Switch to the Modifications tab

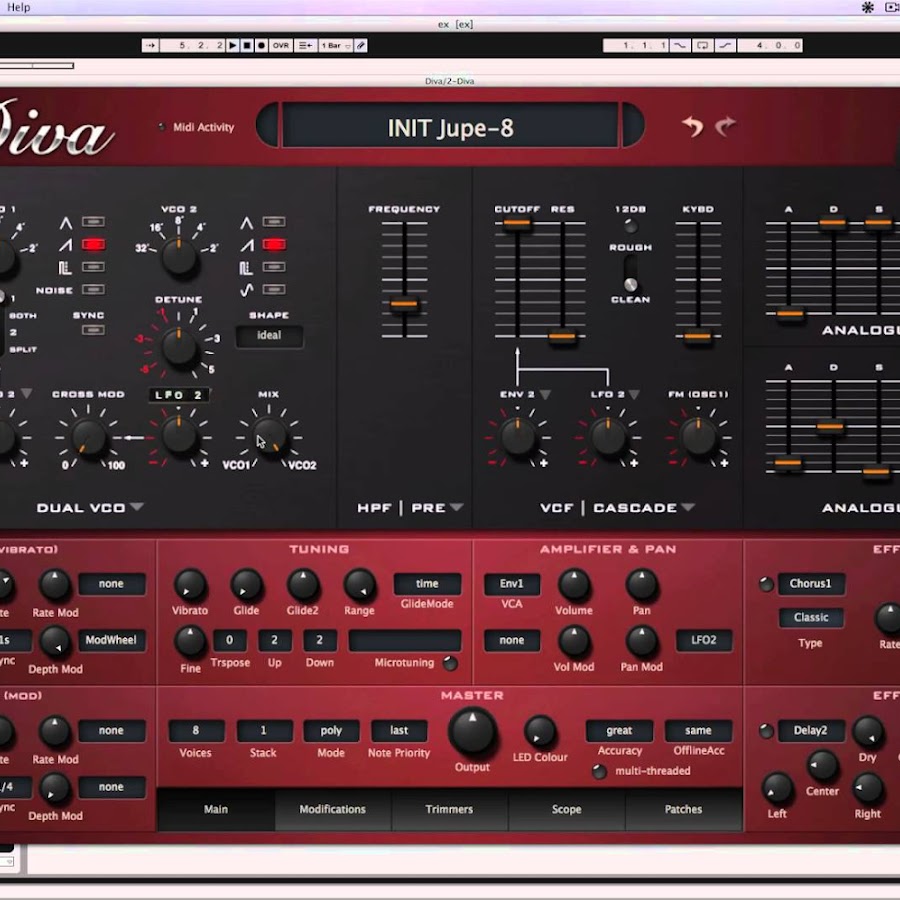pyautogui.click(x=332, y=809)
